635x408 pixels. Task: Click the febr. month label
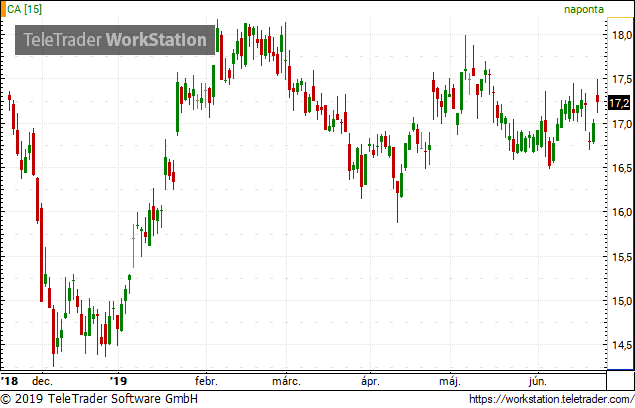tap(206, 381)
